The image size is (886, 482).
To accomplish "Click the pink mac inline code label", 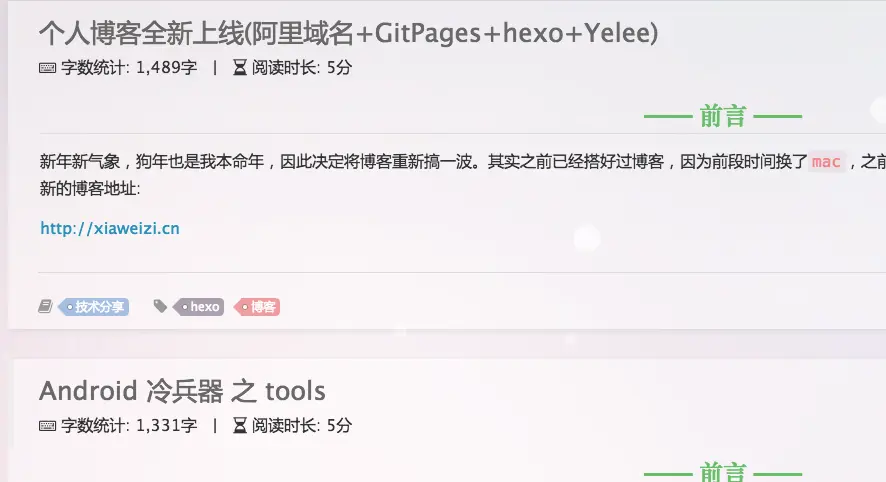I will [x=826, y=162].
